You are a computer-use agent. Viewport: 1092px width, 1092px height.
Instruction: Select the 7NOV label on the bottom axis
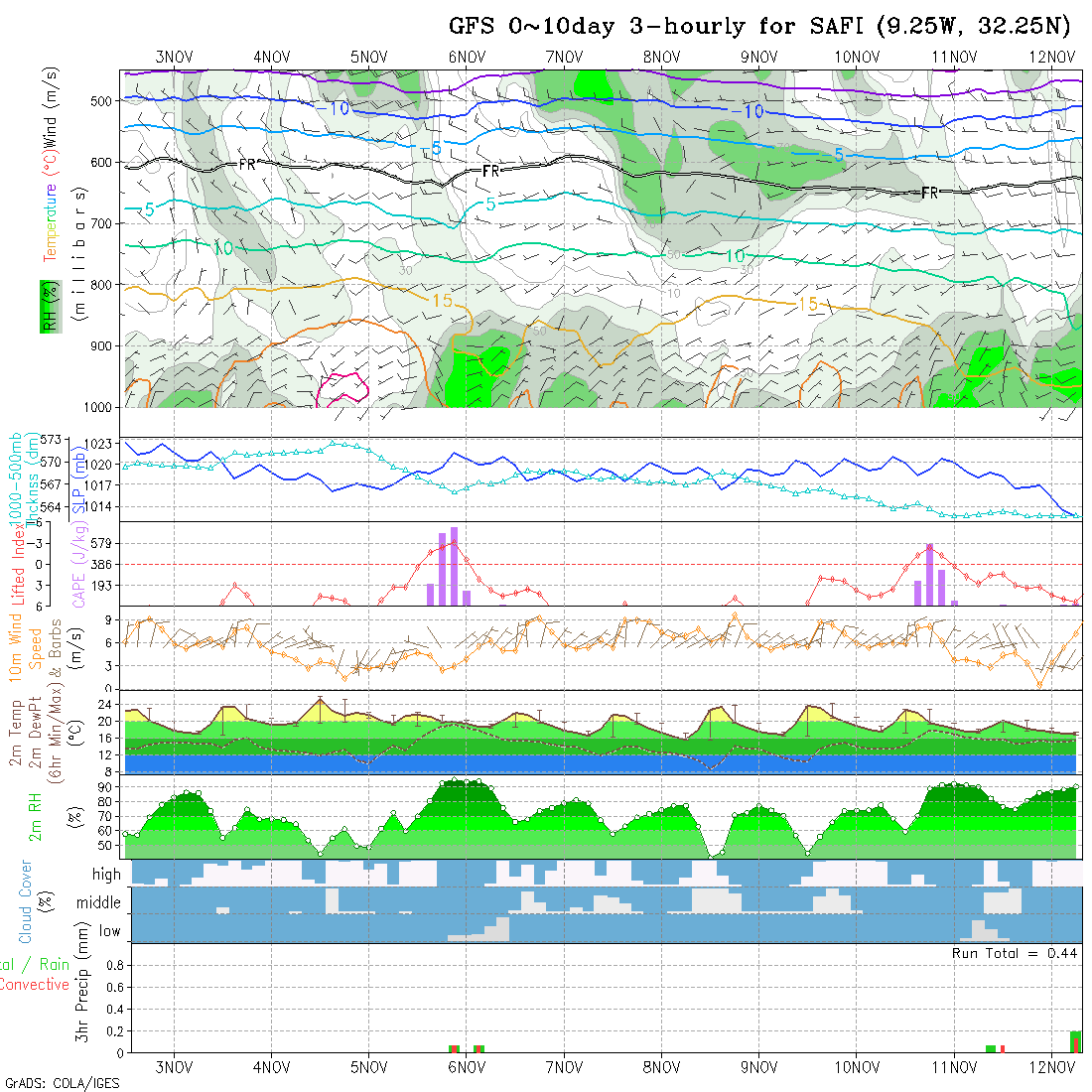564,1067
